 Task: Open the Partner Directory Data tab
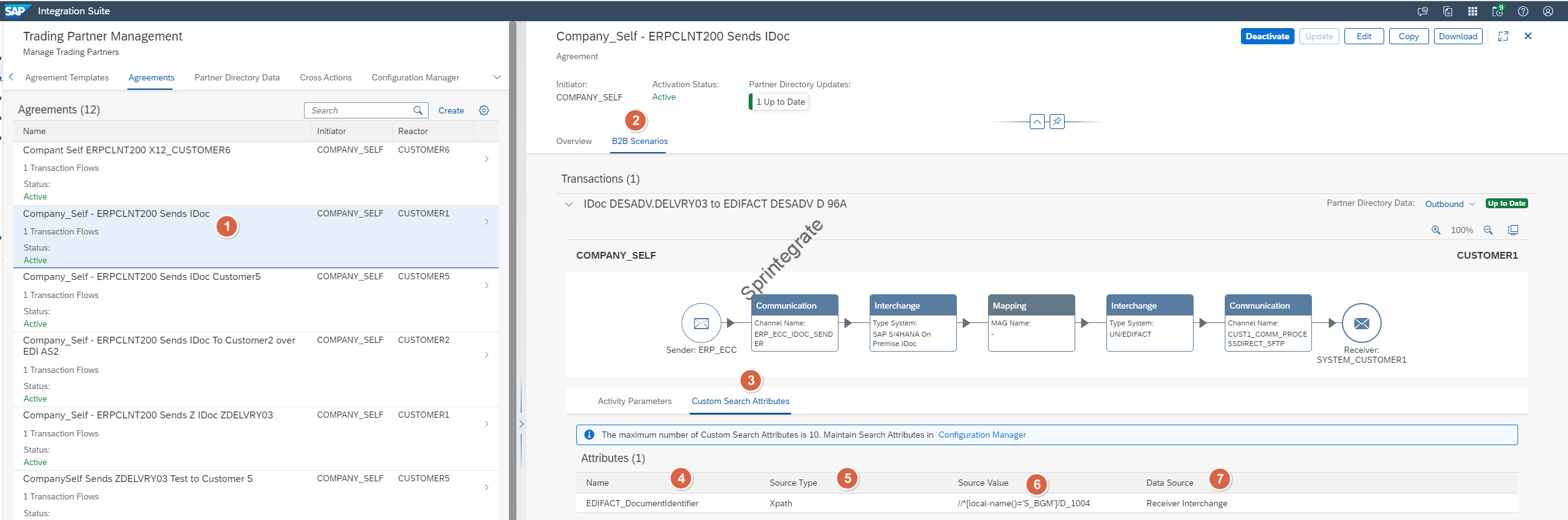pos(237,77)
